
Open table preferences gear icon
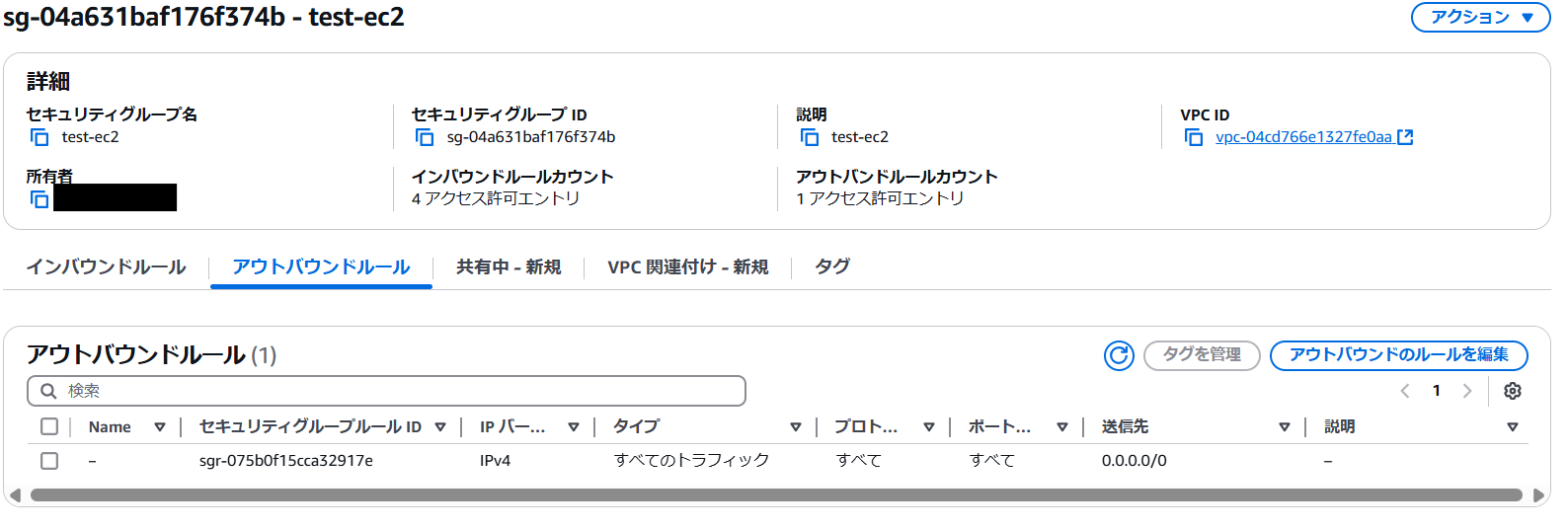click(x=1513, y=391)
